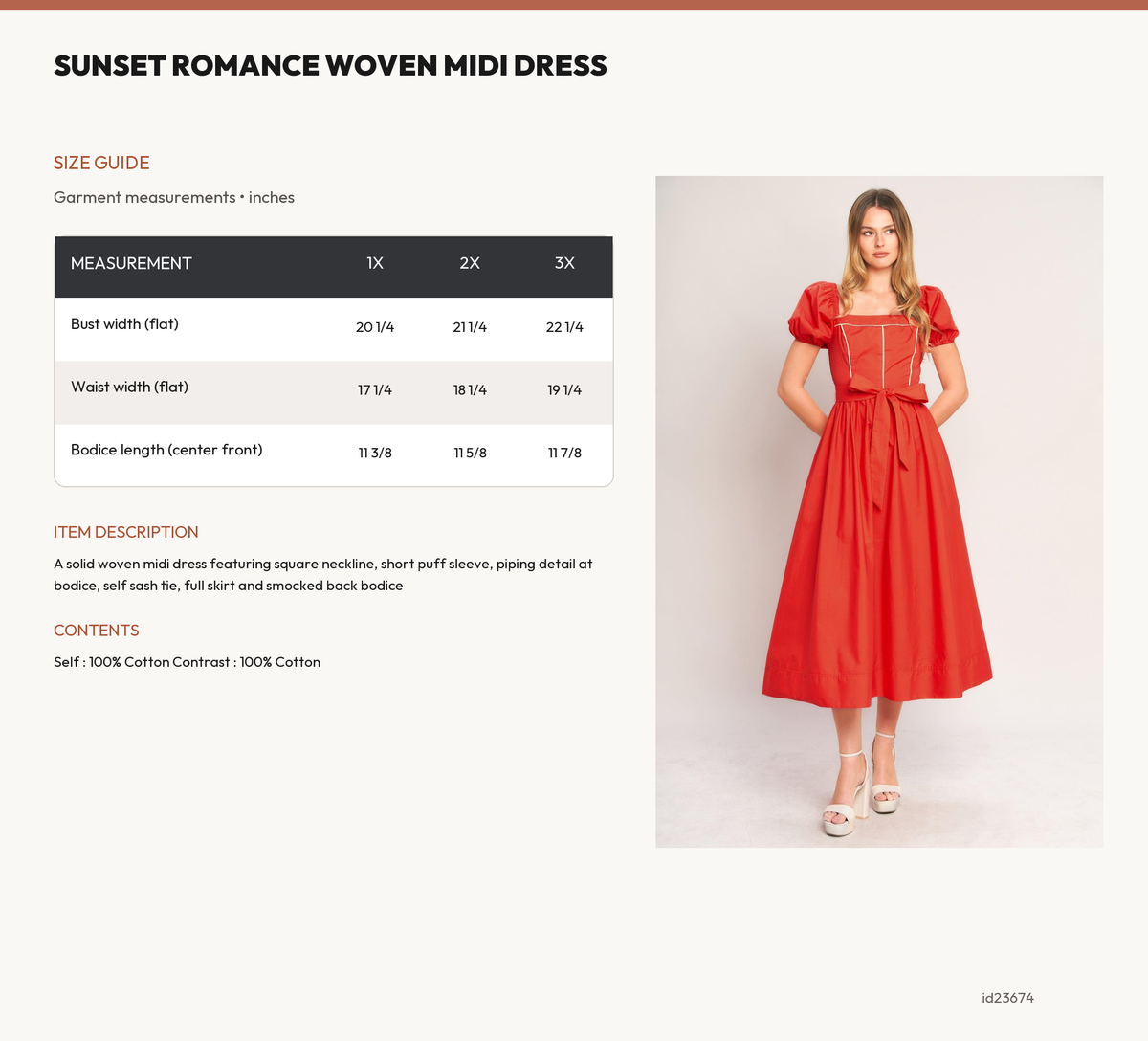
Task: Click the CONTENTS heading
Action: pos(97,631)
